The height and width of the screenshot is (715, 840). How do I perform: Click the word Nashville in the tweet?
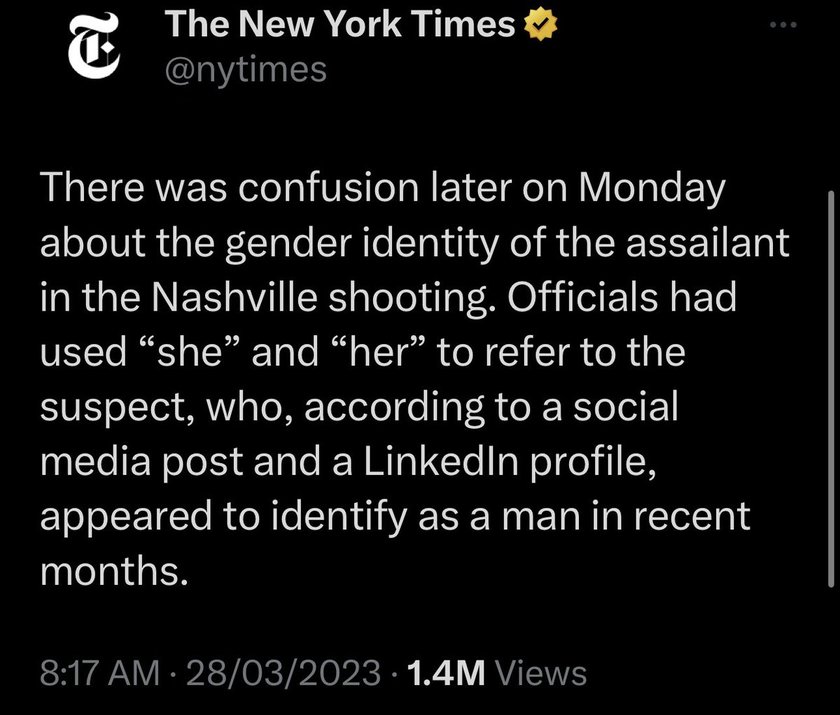[235, 298]
